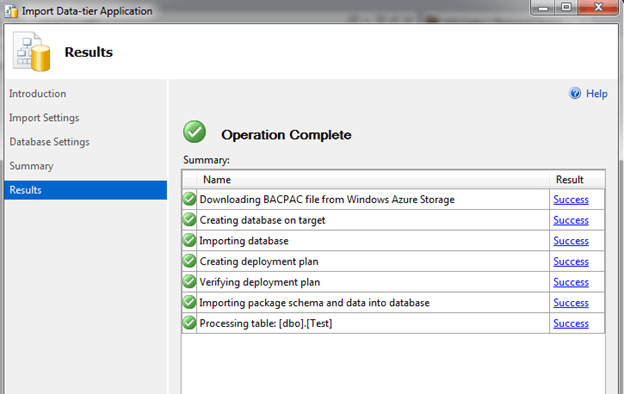Select the 'Creating database on target' row text

point(262,220)
